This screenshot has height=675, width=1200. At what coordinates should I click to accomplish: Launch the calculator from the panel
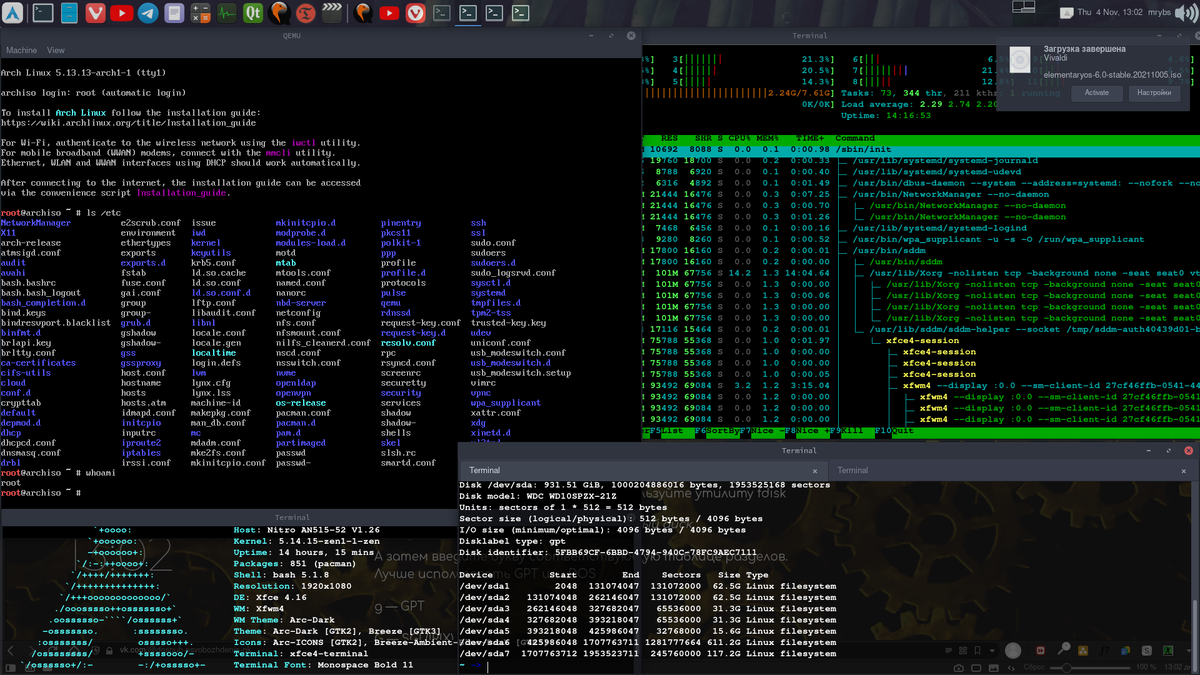(200, 13)
